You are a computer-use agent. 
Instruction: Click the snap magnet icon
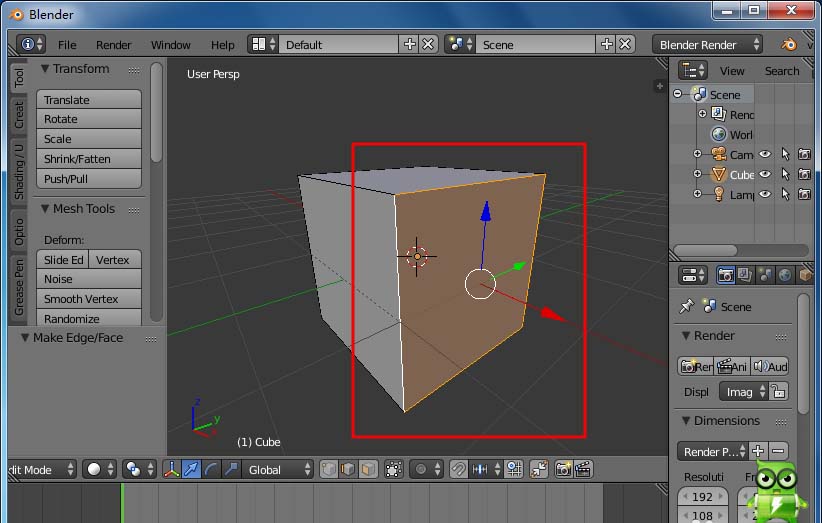pyautogui.click(x=458, y=469)
